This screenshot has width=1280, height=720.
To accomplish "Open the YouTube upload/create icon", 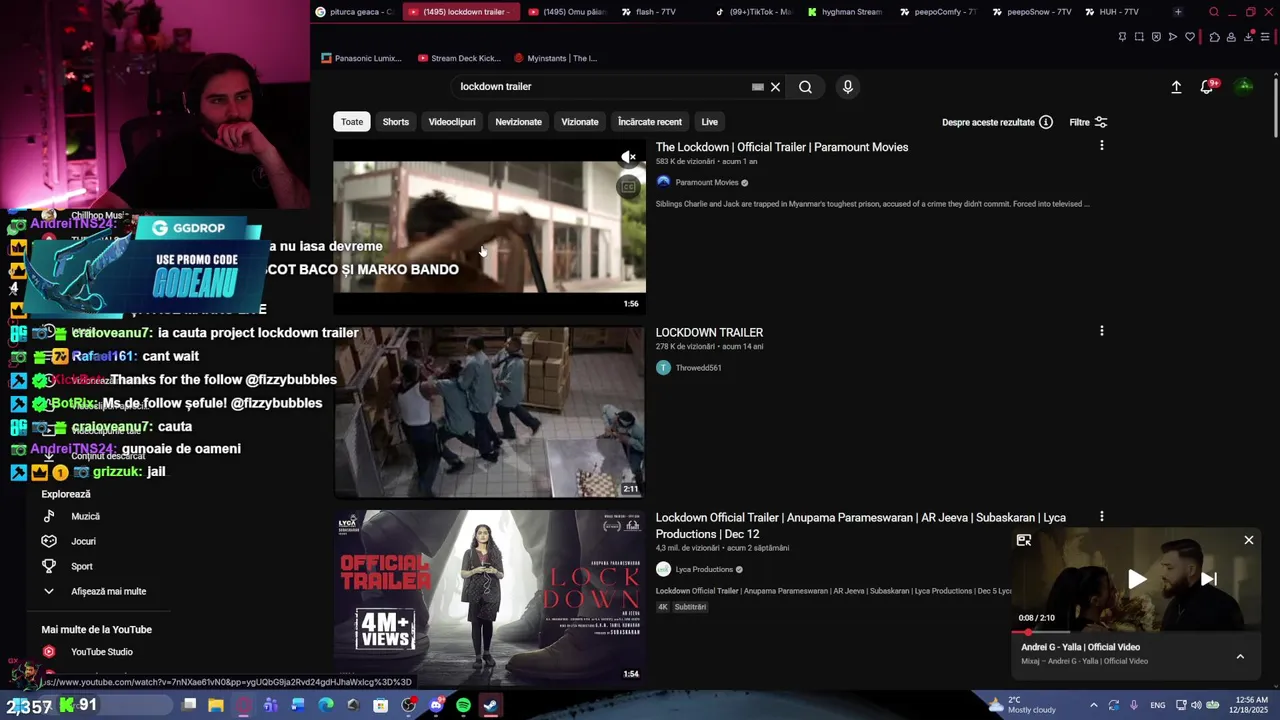I will pyautogui.click(x=1176, y=87).
